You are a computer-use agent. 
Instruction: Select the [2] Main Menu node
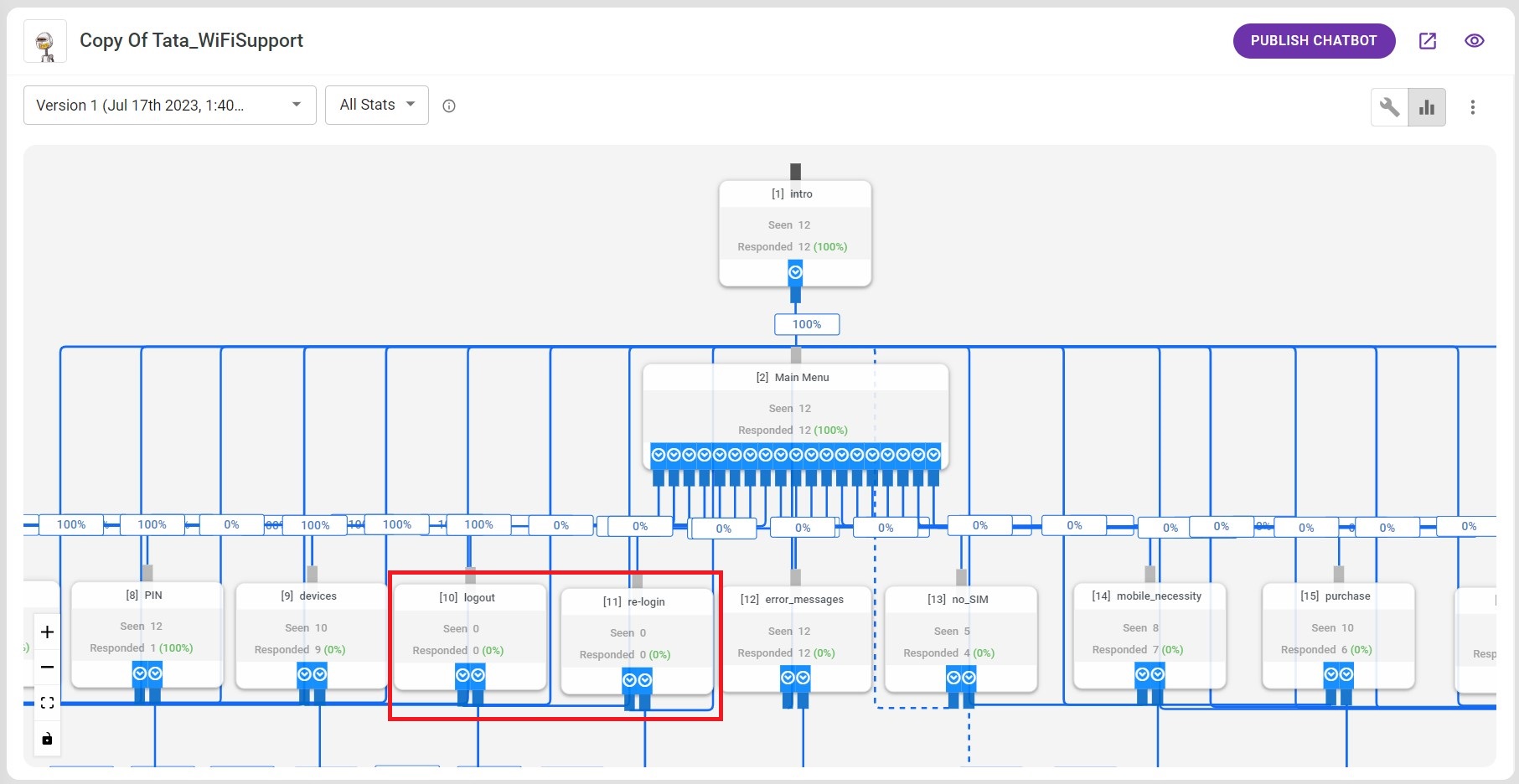(x=795, y=416)
